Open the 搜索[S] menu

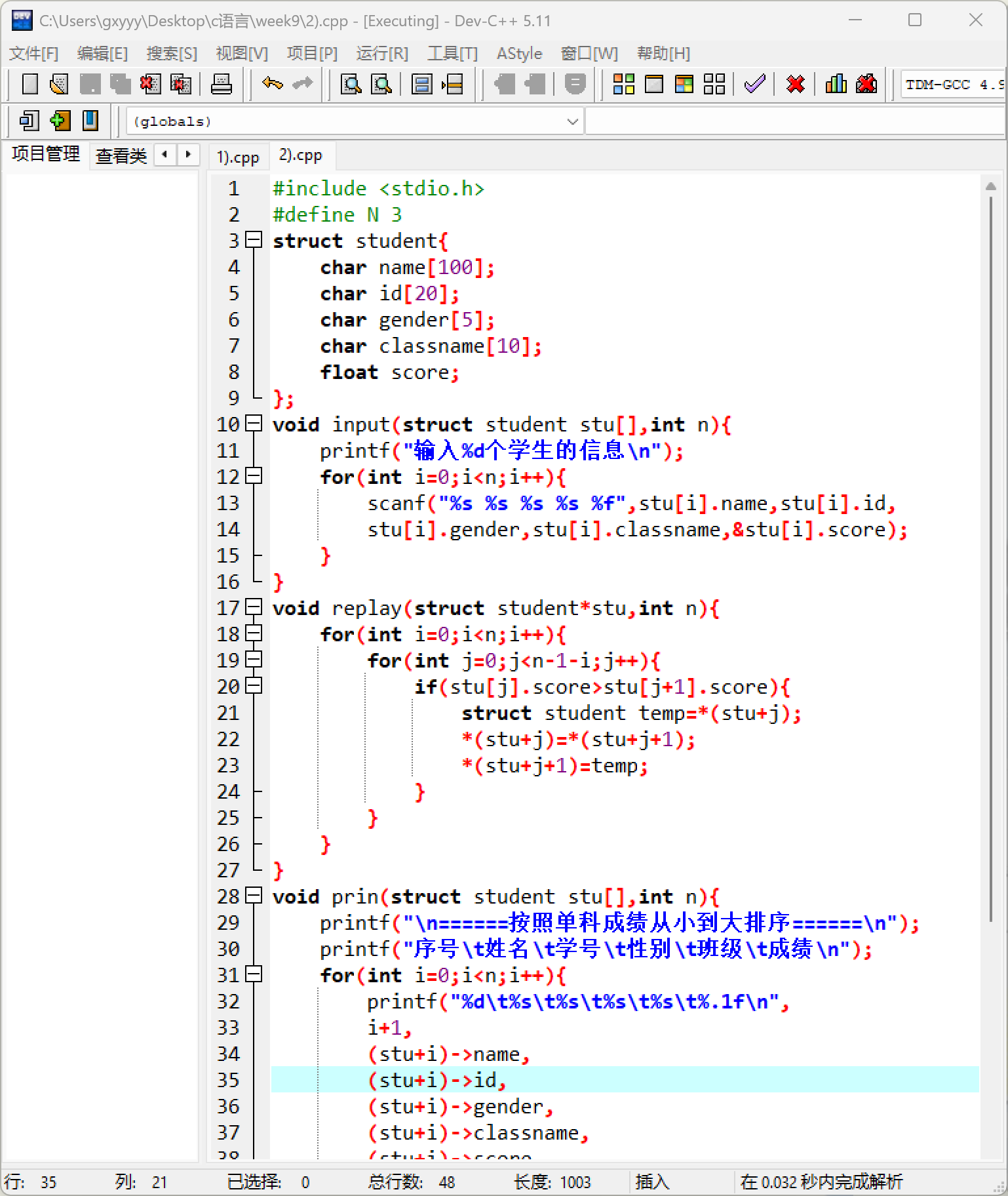pos(172,53)
